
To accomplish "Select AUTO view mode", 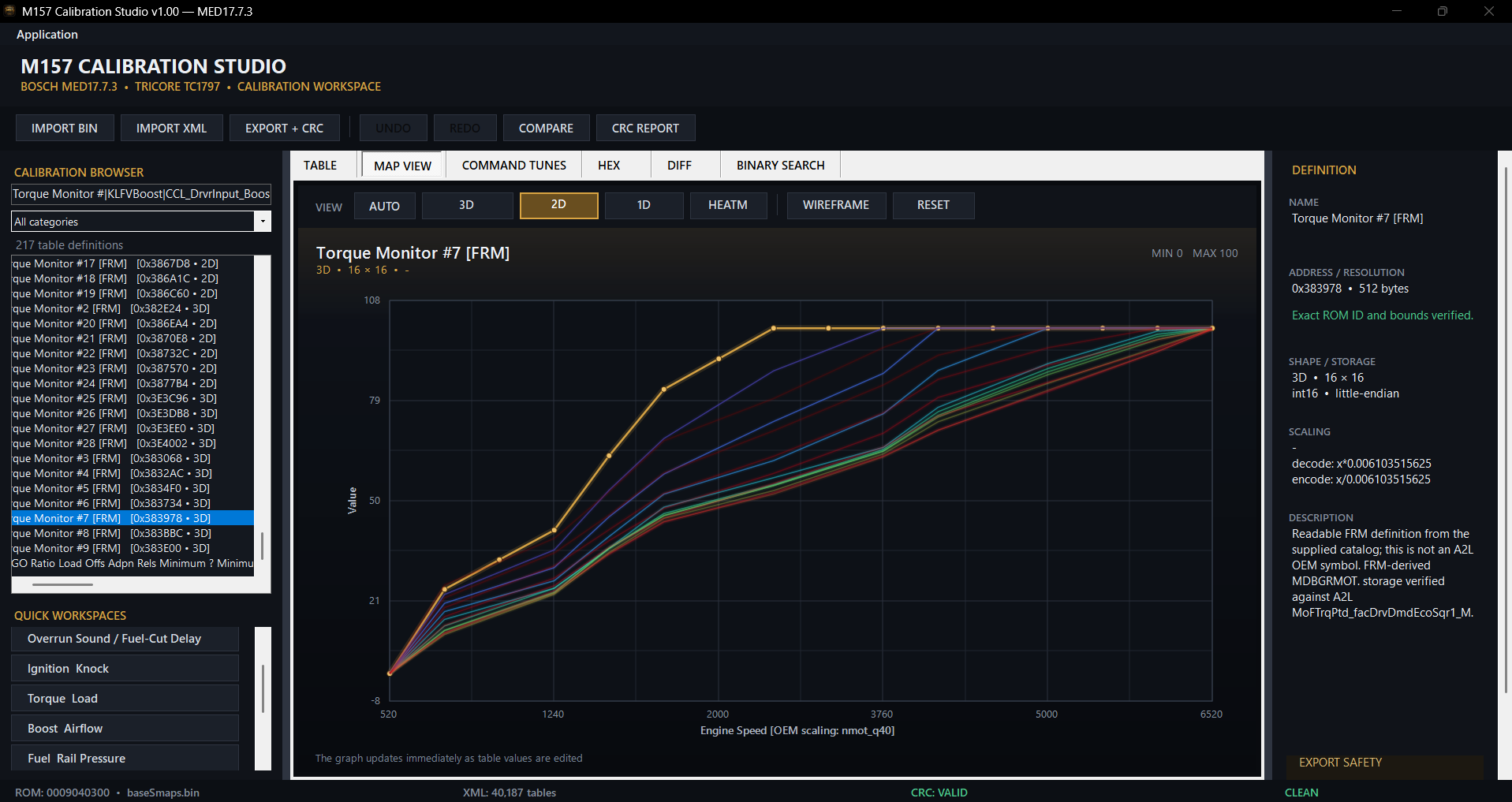I will [384, 206].
